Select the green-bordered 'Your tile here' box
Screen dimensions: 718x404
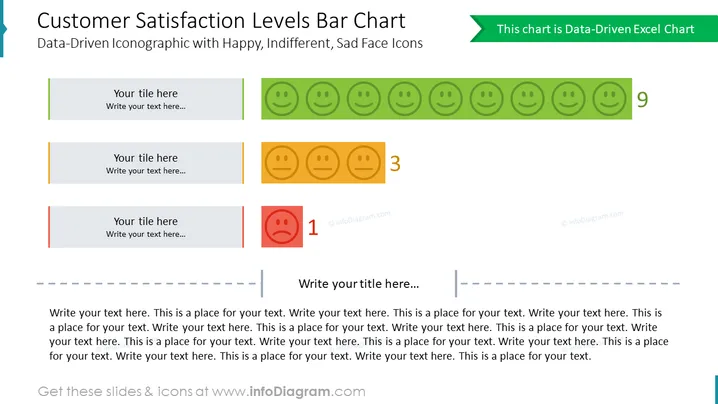(x=146, y=99)
